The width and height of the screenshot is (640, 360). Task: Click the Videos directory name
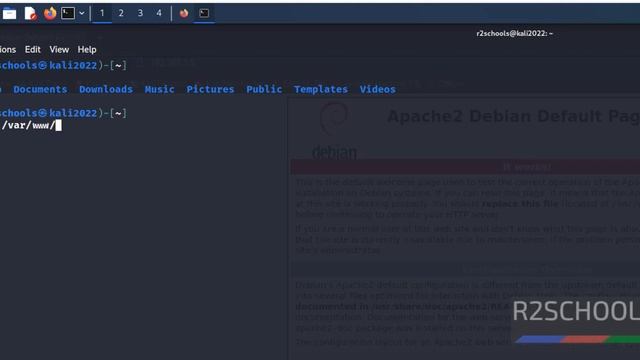click(378, 89)
